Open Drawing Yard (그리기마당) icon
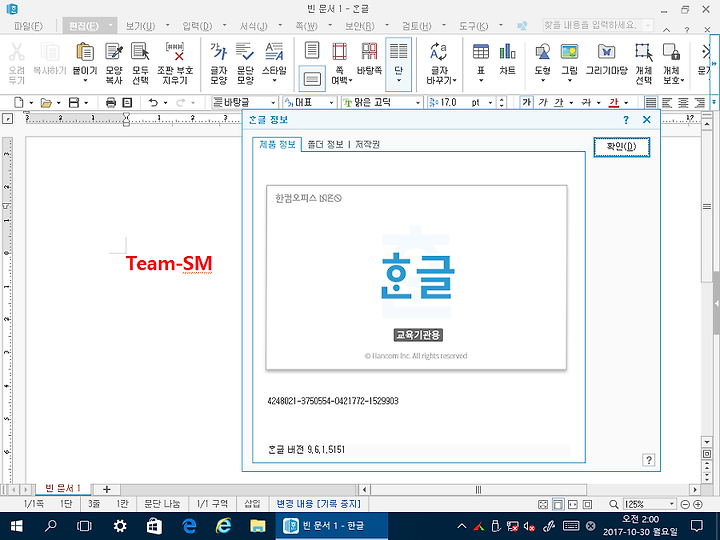 click(x=606, y=52)
